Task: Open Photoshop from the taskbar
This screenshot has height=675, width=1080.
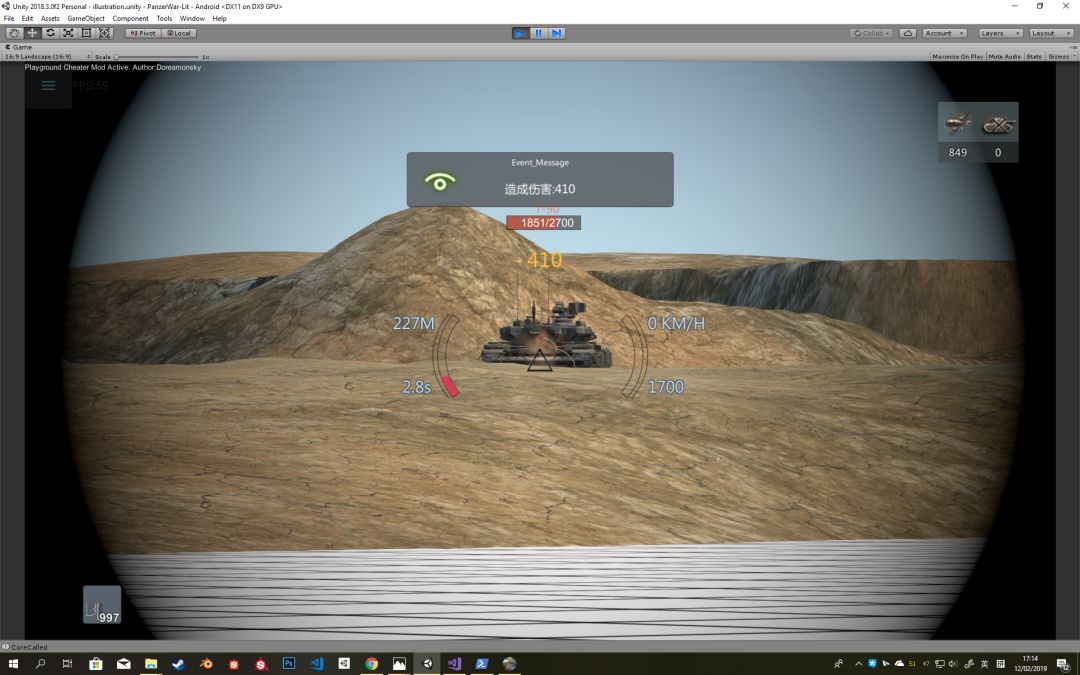Action: click(289, 663)
